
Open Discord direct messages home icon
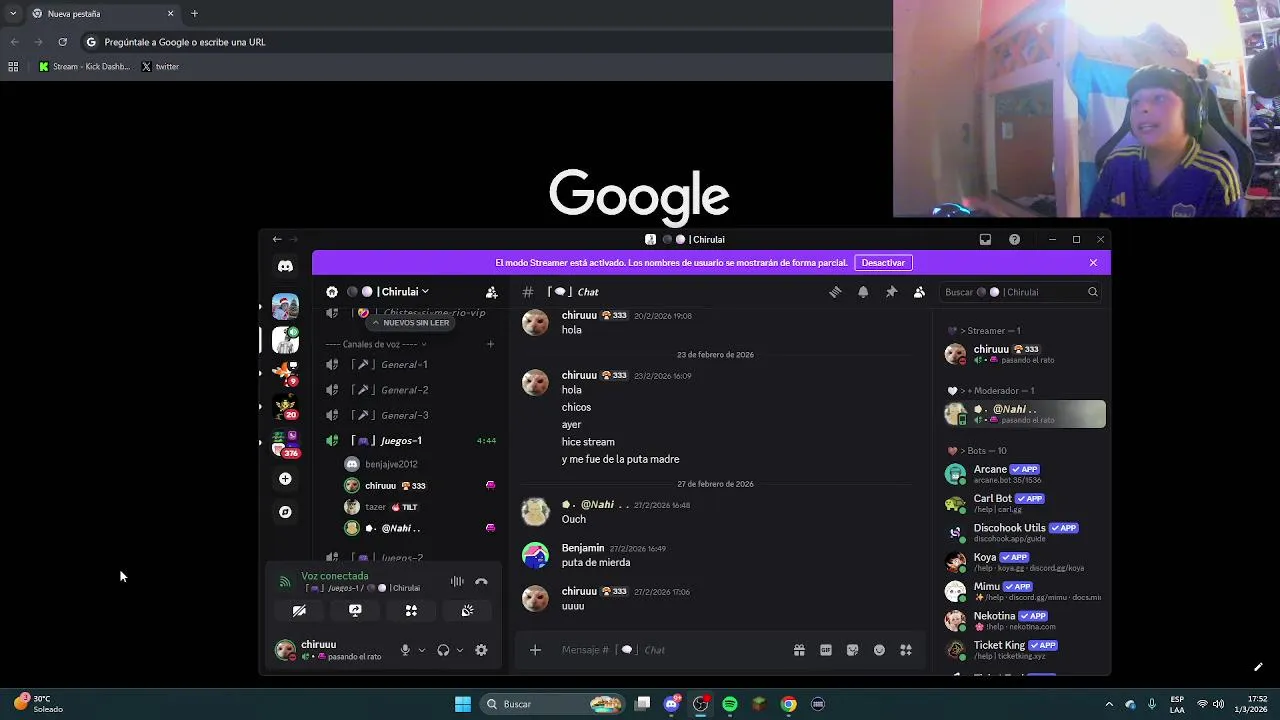[x=285, y=266]
